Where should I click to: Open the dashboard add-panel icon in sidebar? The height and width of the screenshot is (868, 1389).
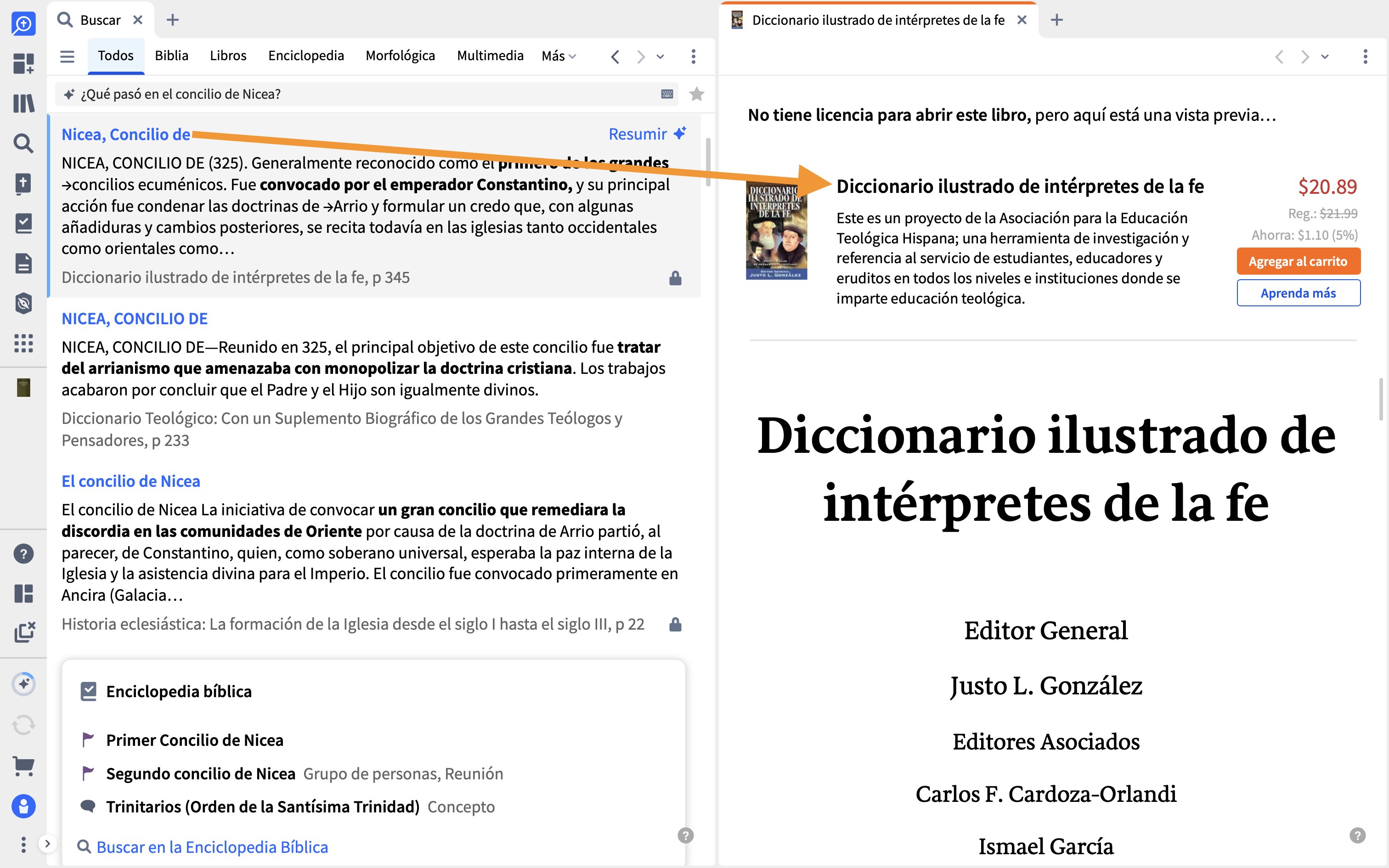tap(23, 63)
